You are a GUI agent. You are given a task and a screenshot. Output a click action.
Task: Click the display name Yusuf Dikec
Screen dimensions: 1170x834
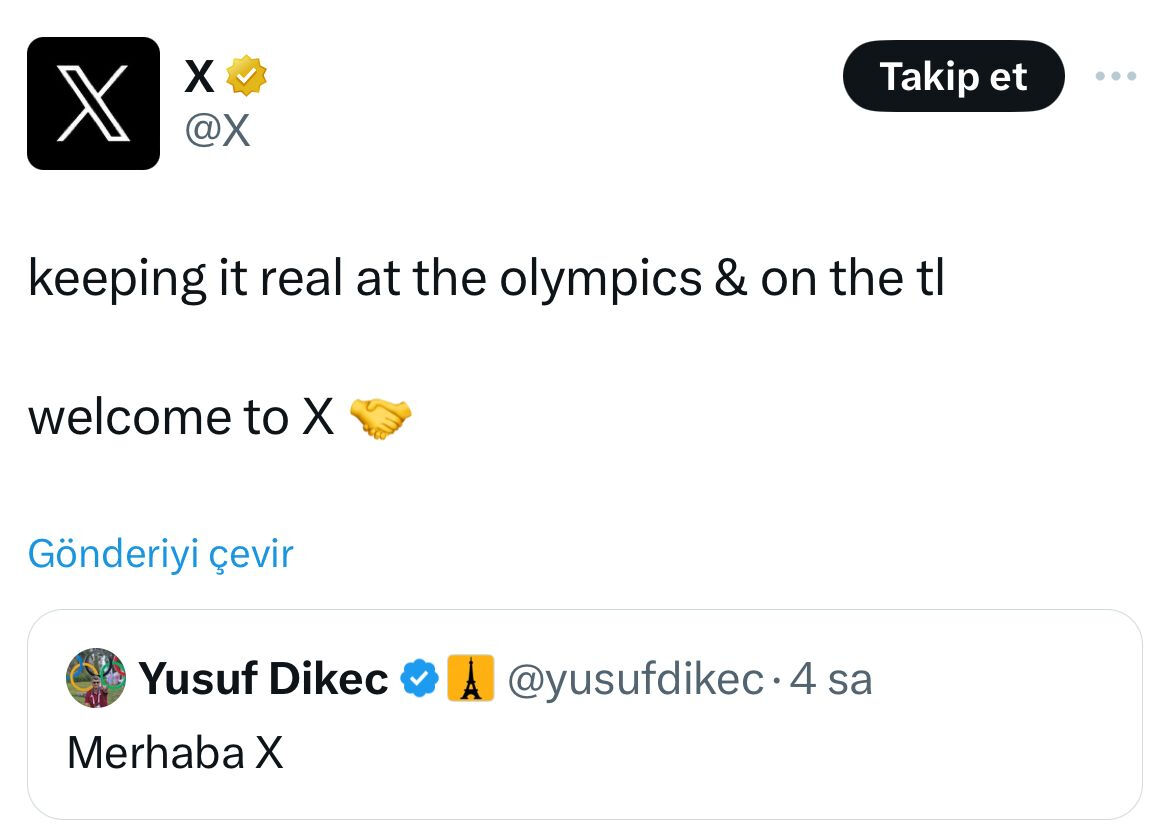[x=265, y=678]
